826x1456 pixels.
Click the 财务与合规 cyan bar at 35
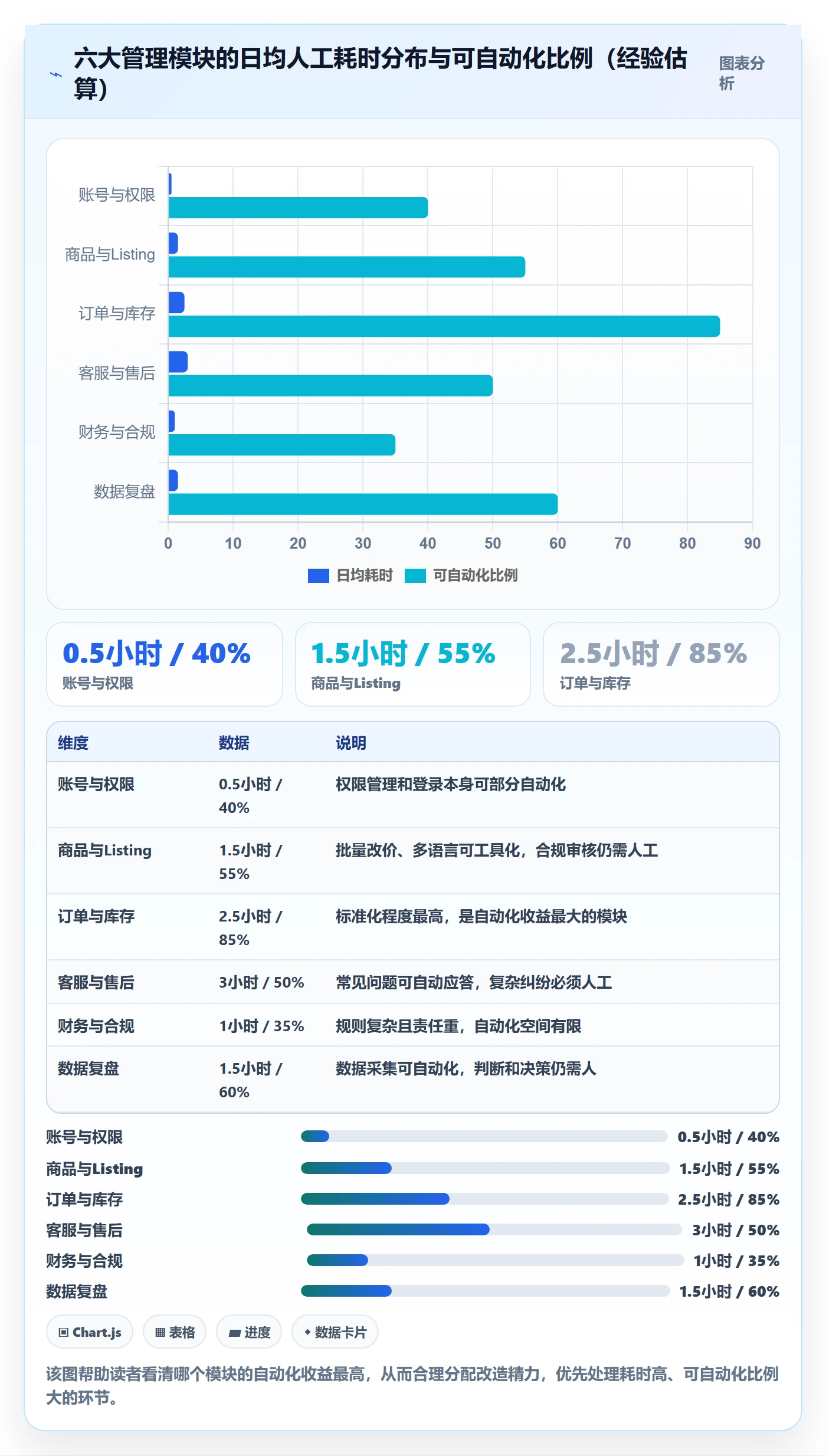[x=281, y=445]
